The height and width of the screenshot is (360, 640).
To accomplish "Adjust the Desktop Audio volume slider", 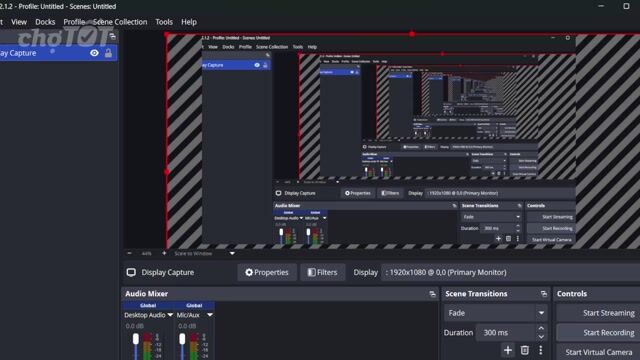I will click(x=136, y=339).
